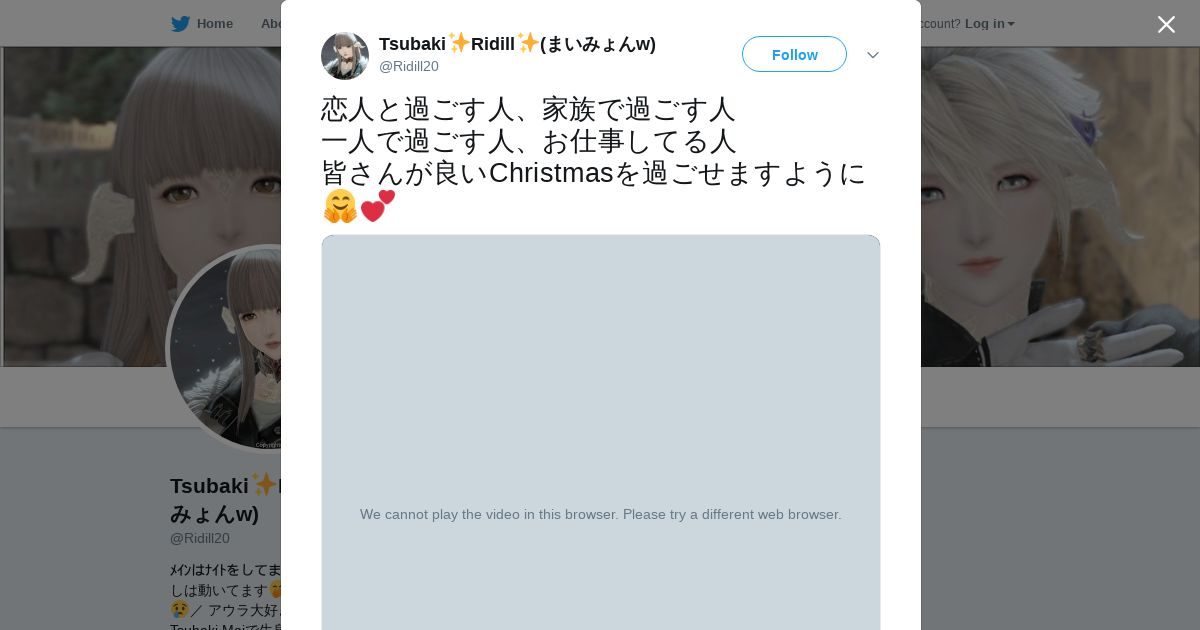This screenshot has height=630, width=1200.
Task: Expand the chevron menu beside Follow
Action: pyautogui.click(x=873, y=55)
